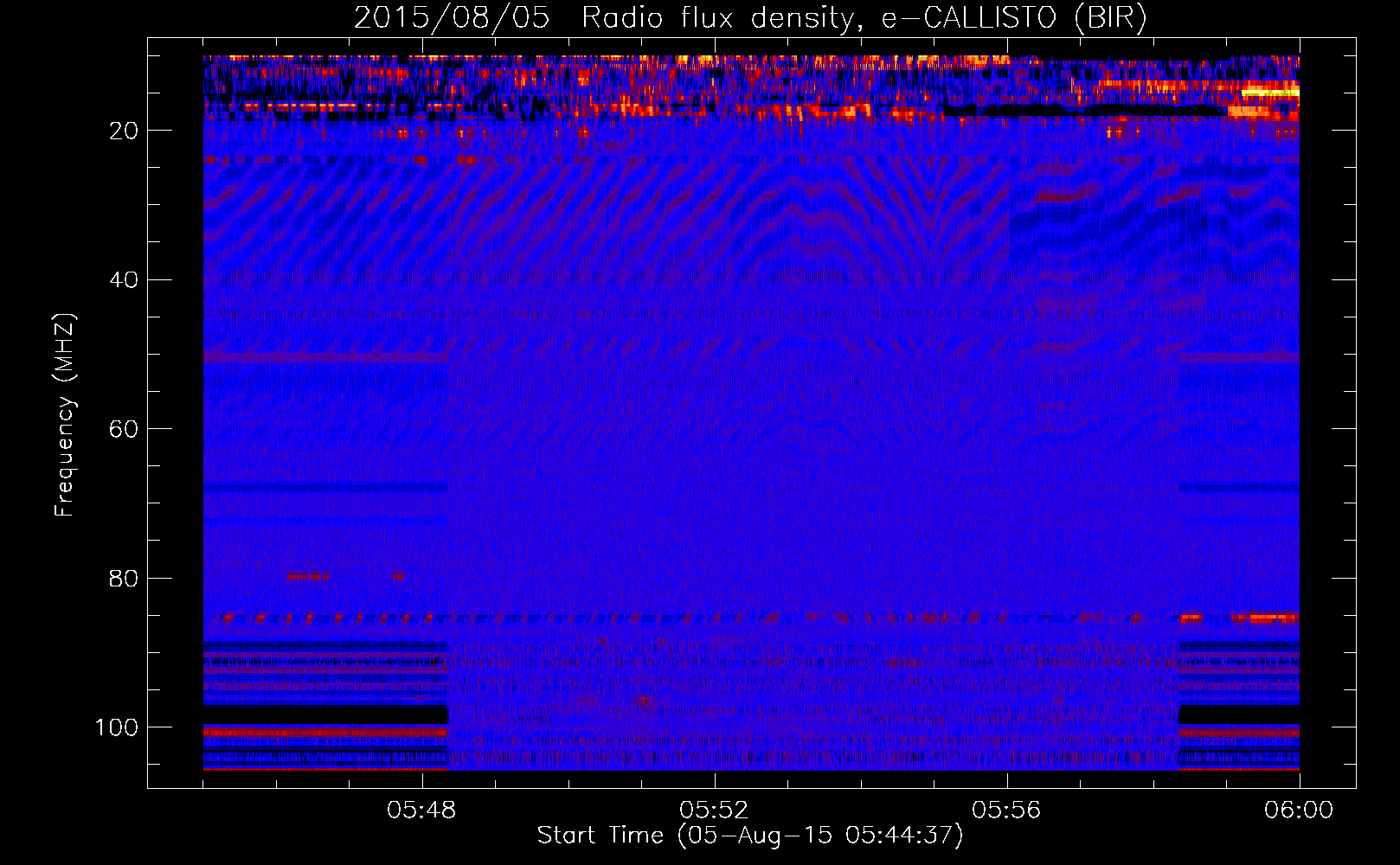Click the time tick label '05:56'
Viewport: 1400px width, 865px height.
(x=1007, y=811)
